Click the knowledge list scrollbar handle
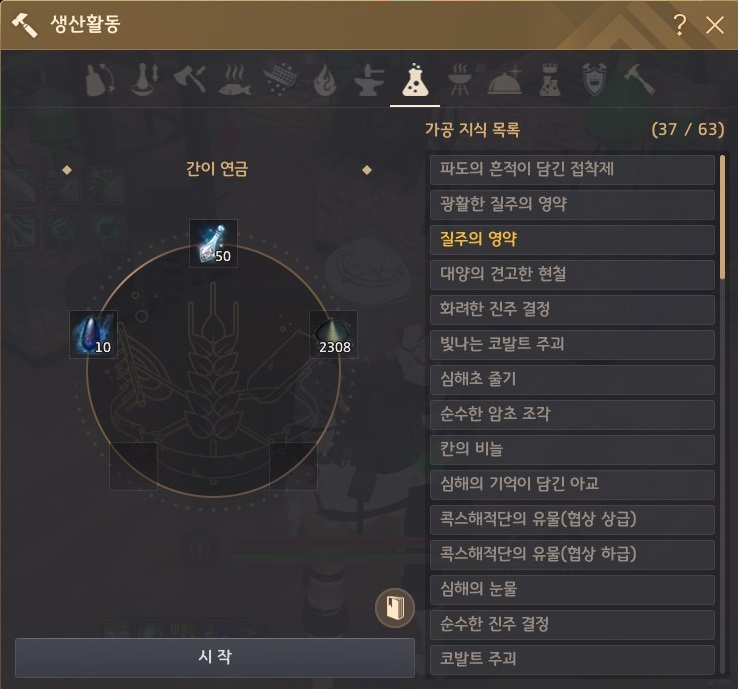This screenshot has height=689, width=738. coord(722,217)
